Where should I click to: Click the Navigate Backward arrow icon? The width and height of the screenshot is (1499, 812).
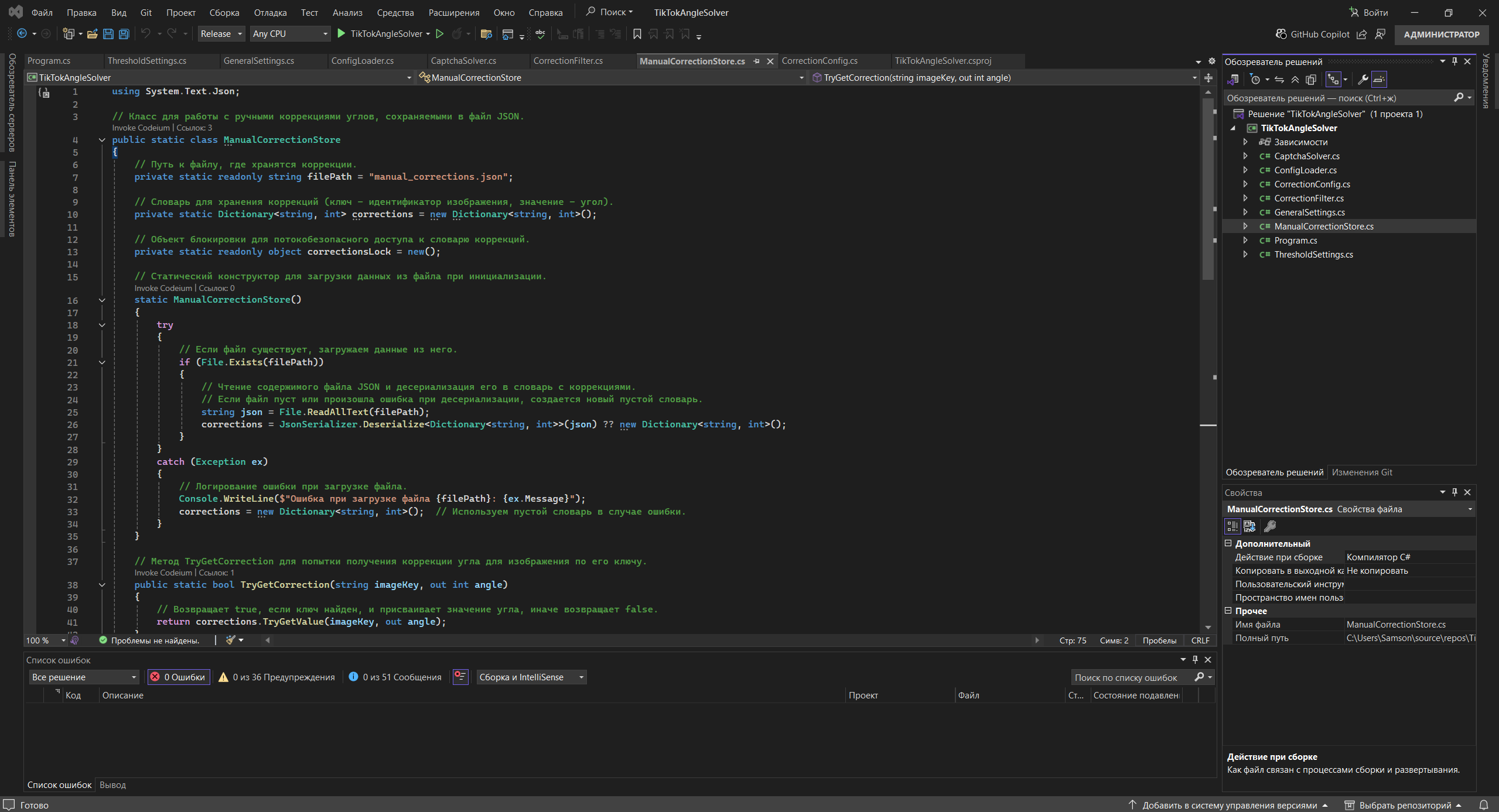tap(22, 34)
